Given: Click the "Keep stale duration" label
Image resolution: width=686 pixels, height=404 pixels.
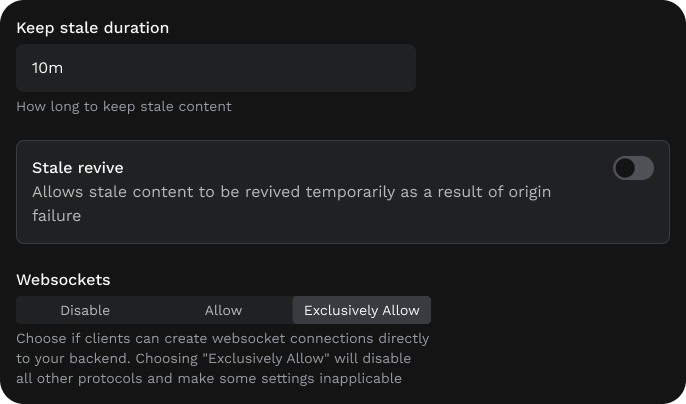Looking at the screenshot, I should pos(92,28).
